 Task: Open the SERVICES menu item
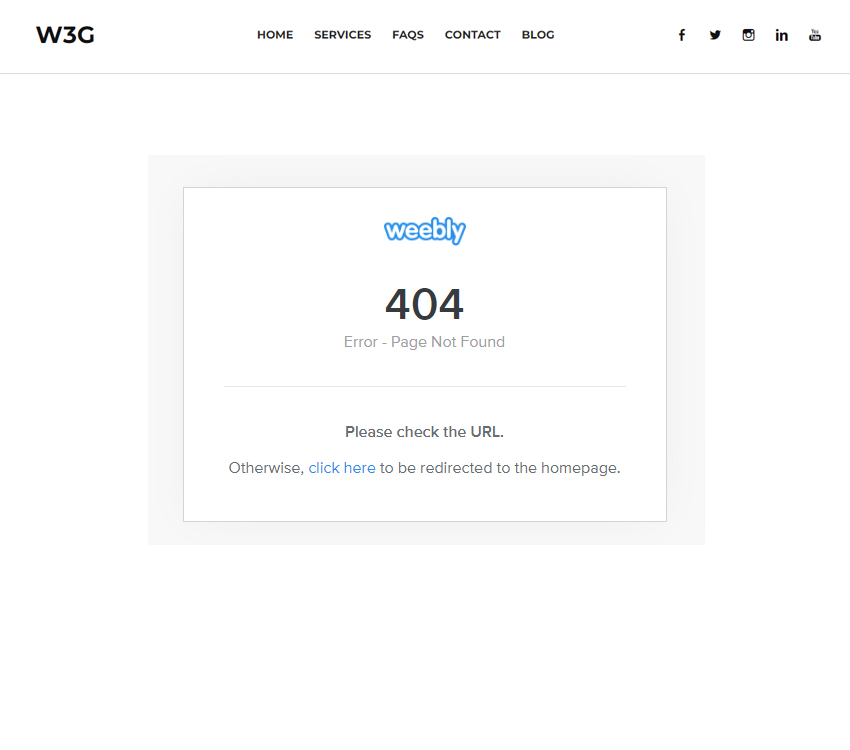click(x=343, y=35)
